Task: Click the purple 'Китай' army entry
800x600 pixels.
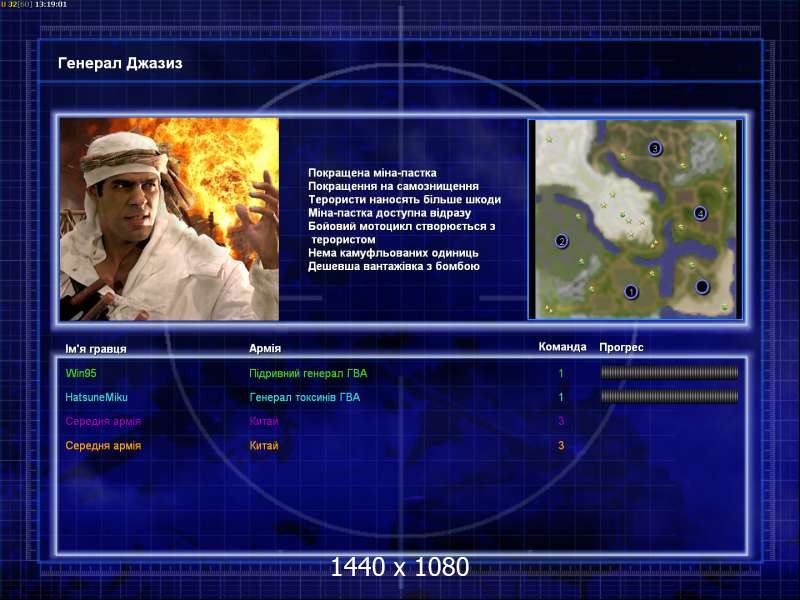Action: [264, 421]
